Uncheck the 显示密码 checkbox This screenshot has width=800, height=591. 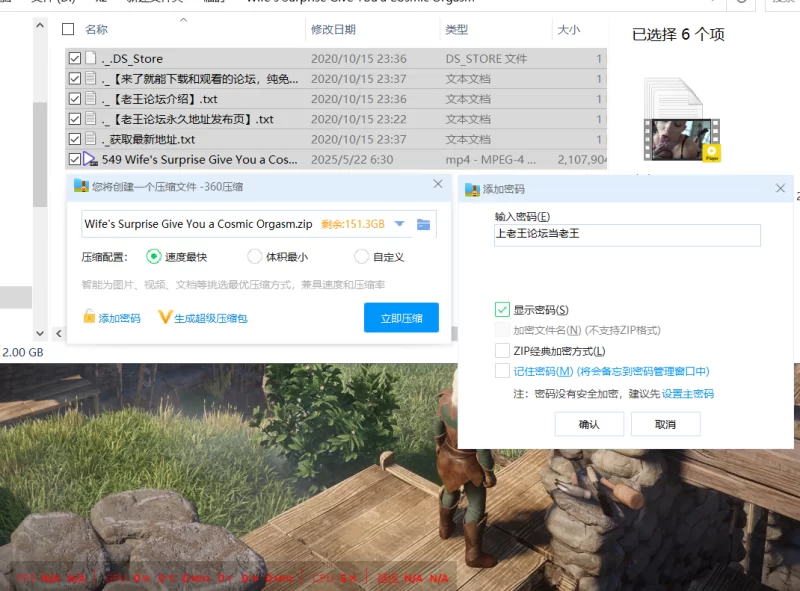tap(502, 310)
